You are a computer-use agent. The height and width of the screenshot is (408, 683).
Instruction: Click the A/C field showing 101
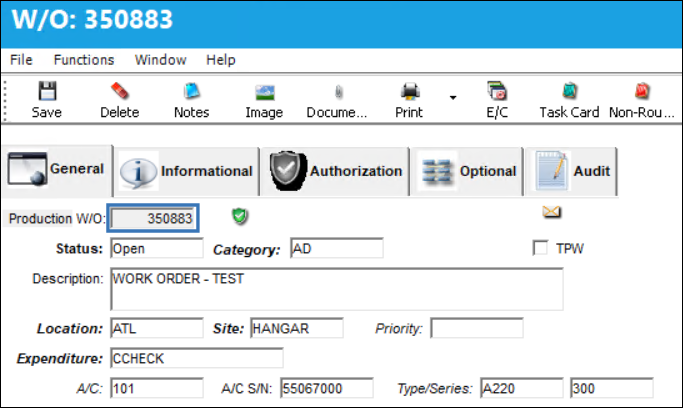[157, 388]
